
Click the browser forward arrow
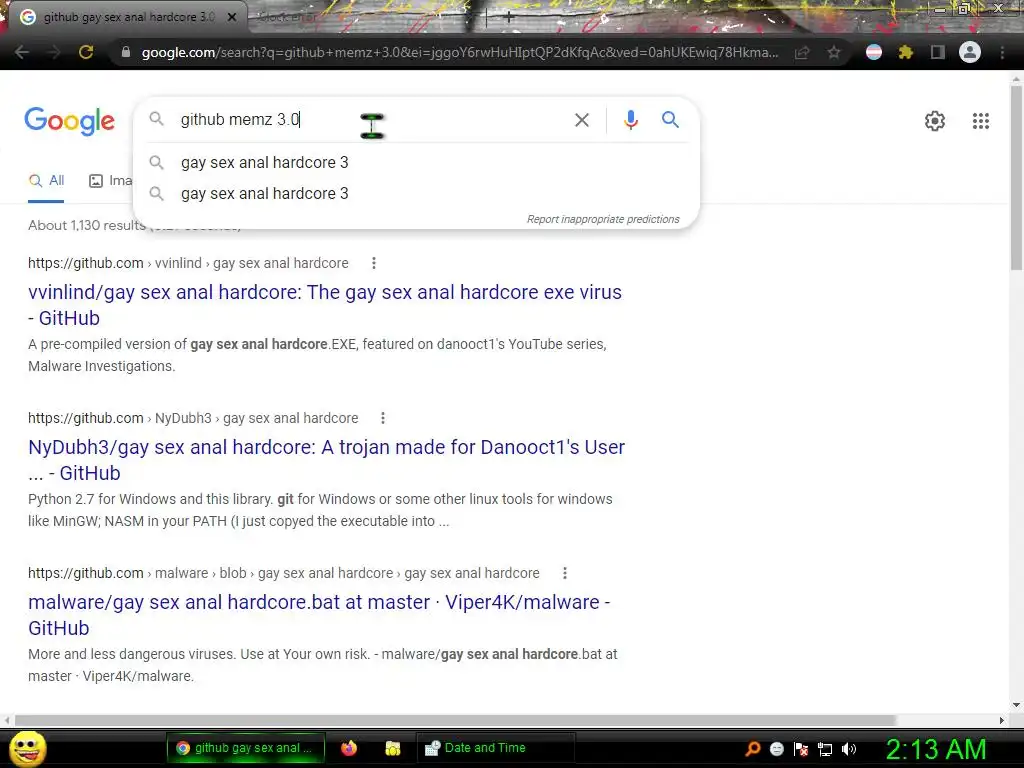coord(54,52)
